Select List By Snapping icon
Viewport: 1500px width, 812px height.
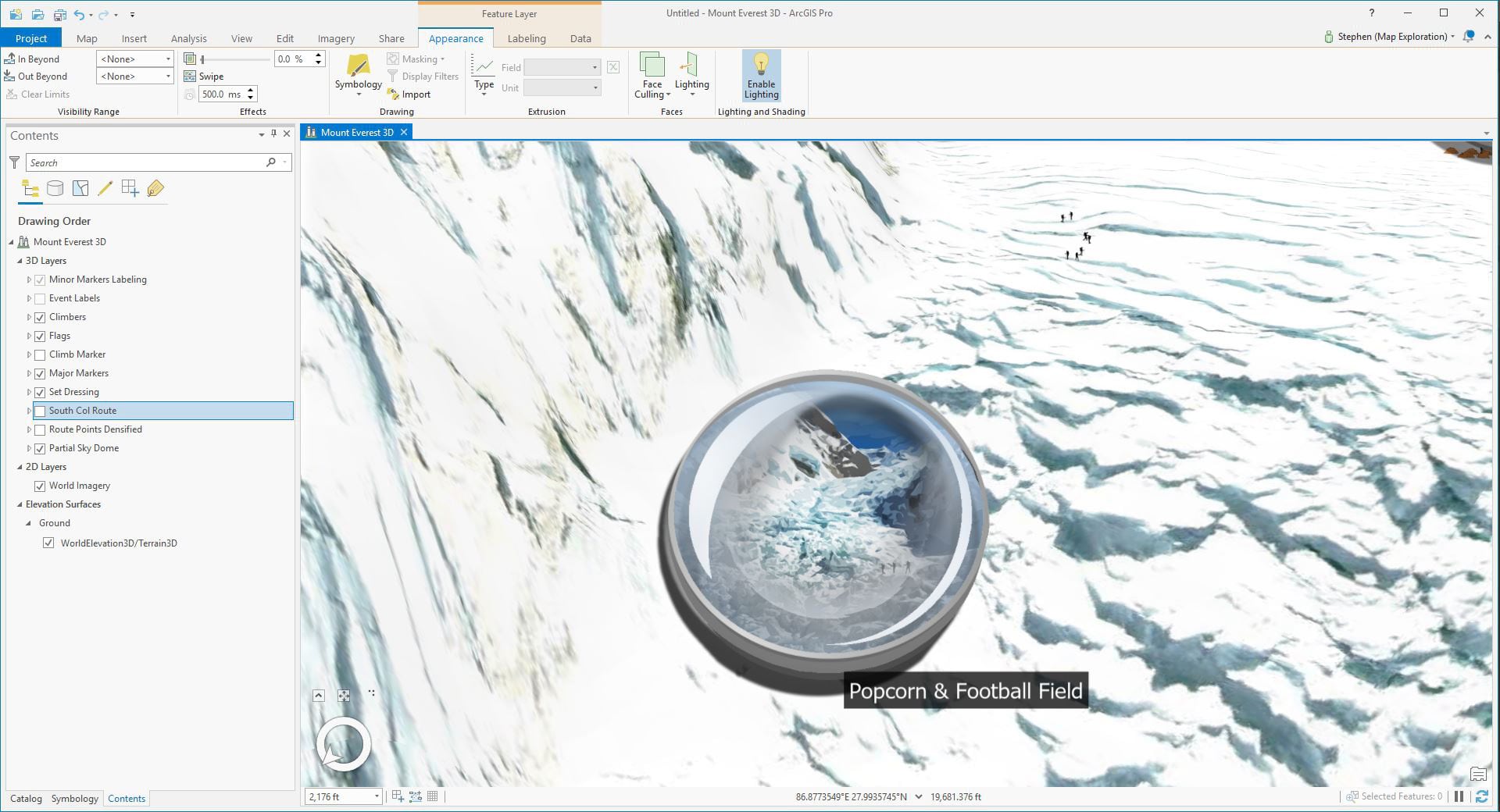tap(130, 188)
